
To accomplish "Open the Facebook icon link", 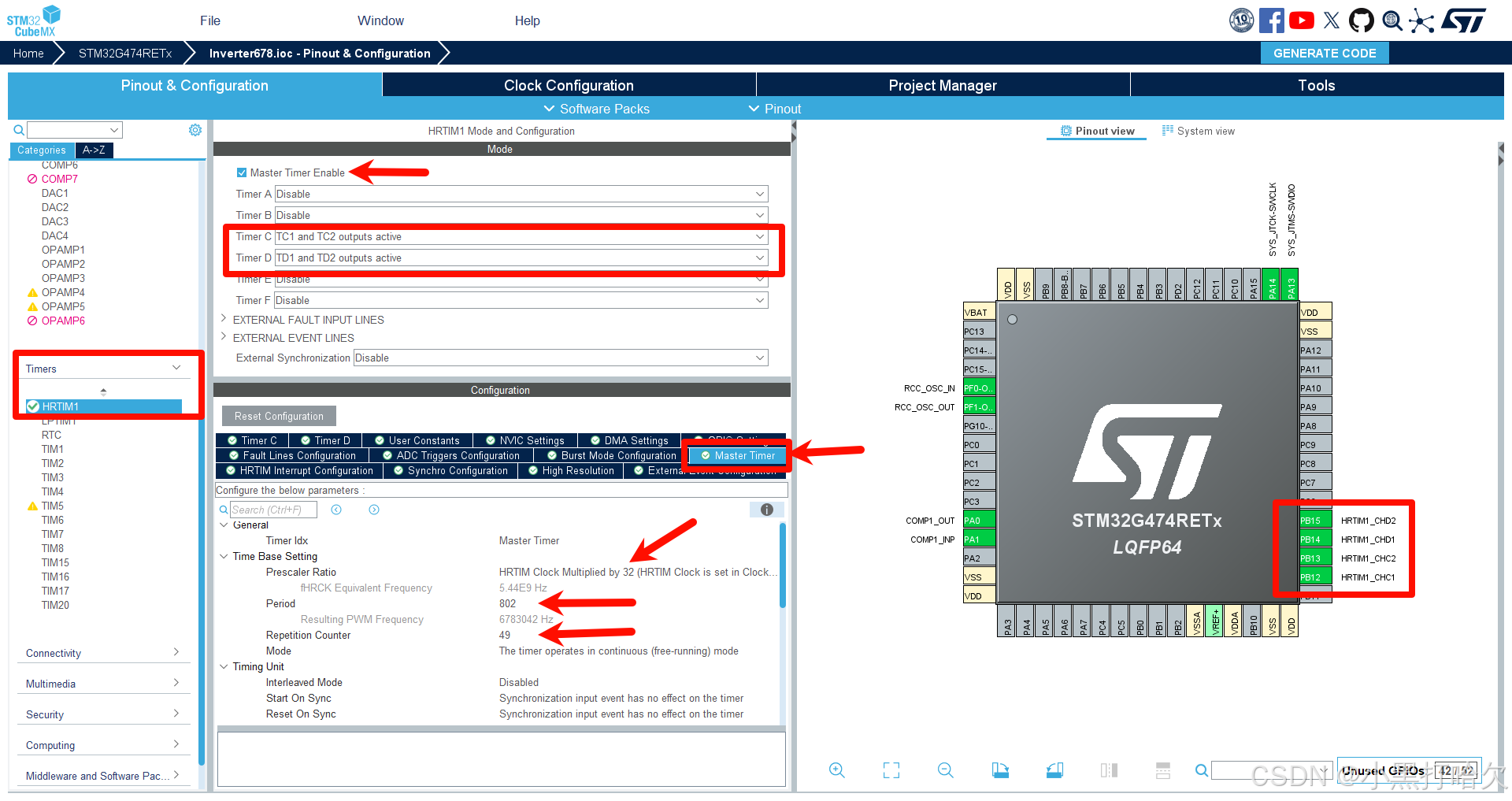I will [x=1271, y=20].
